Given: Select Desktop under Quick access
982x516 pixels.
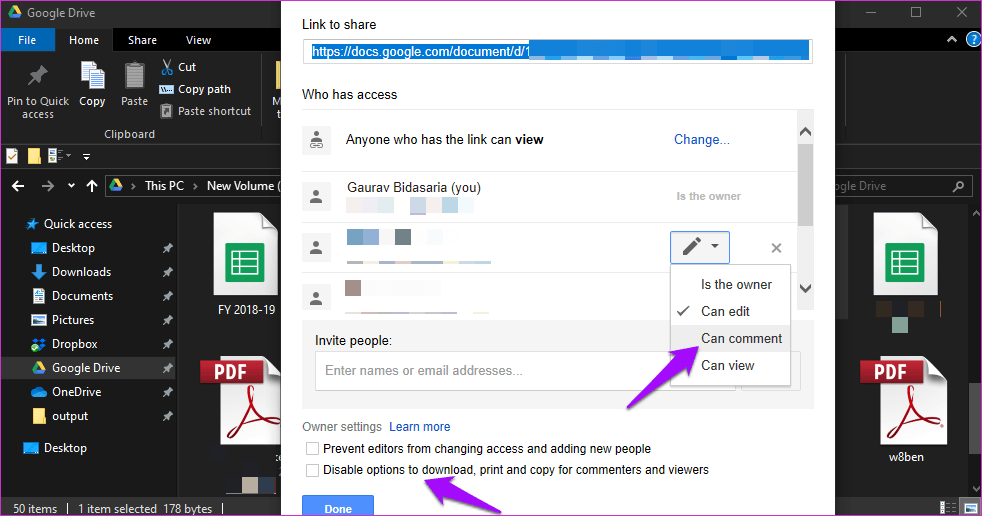Looking at the screenshot, I should [73, 248].
